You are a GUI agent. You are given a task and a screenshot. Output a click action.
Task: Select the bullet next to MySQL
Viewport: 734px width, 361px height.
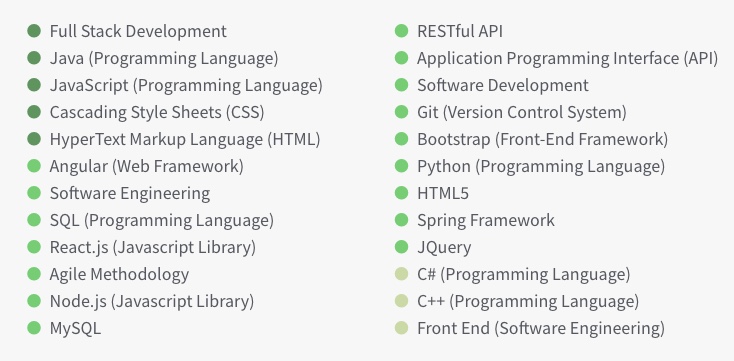[x=34, y=328]
